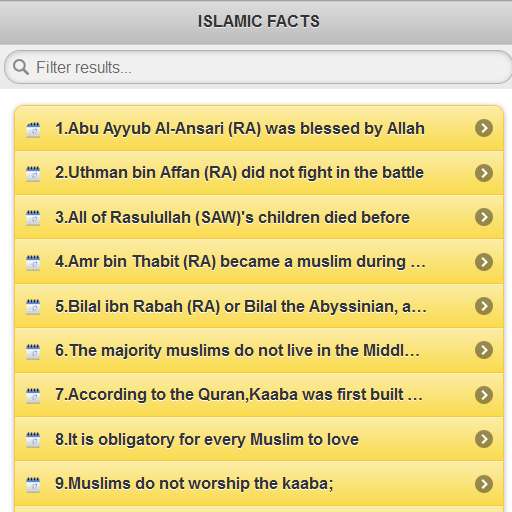
Task: Click the calendar icon next to Rasulullah's children fact
Action: point(33,218)
